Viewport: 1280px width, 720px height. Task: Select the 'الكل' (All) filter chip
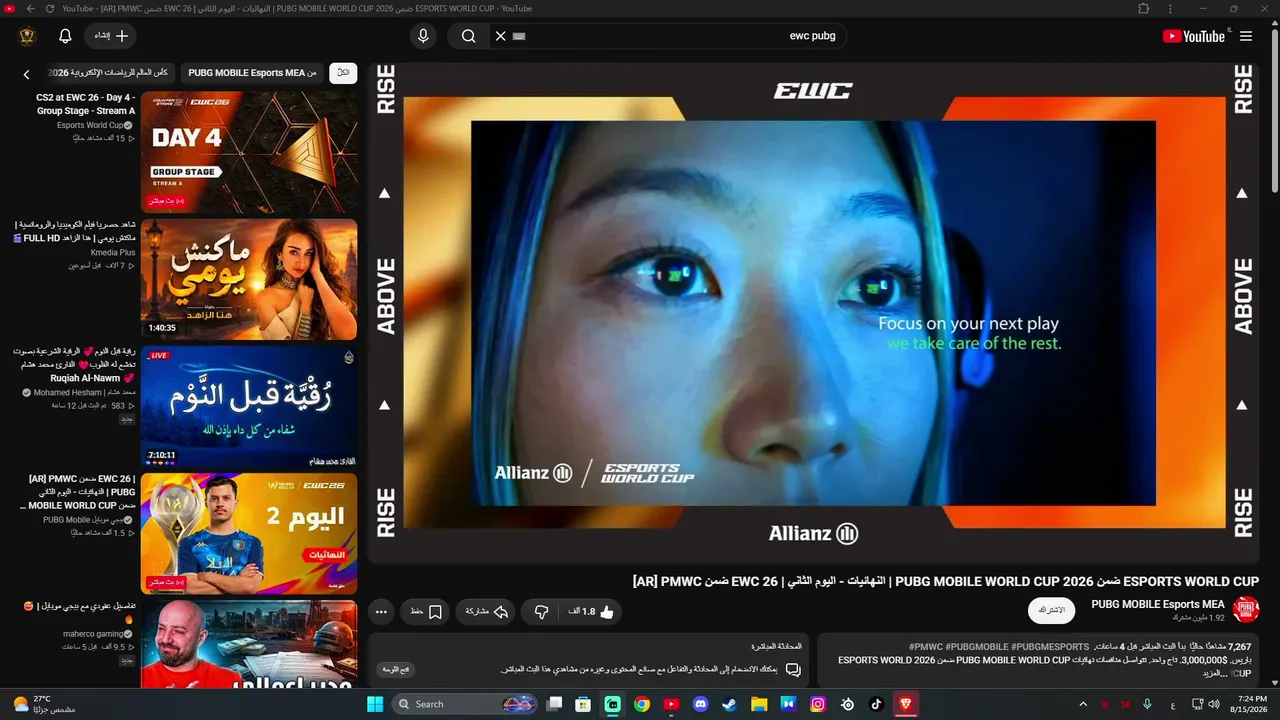(x=343, y=73)
